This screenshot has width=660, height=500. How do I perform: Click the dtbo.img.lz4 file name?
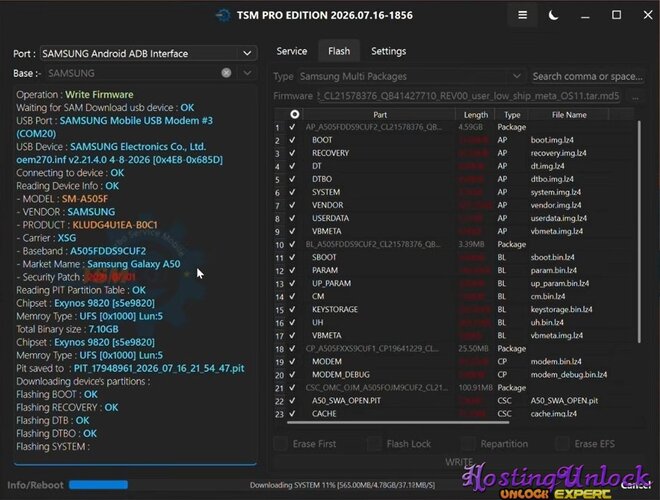(552, 179)
